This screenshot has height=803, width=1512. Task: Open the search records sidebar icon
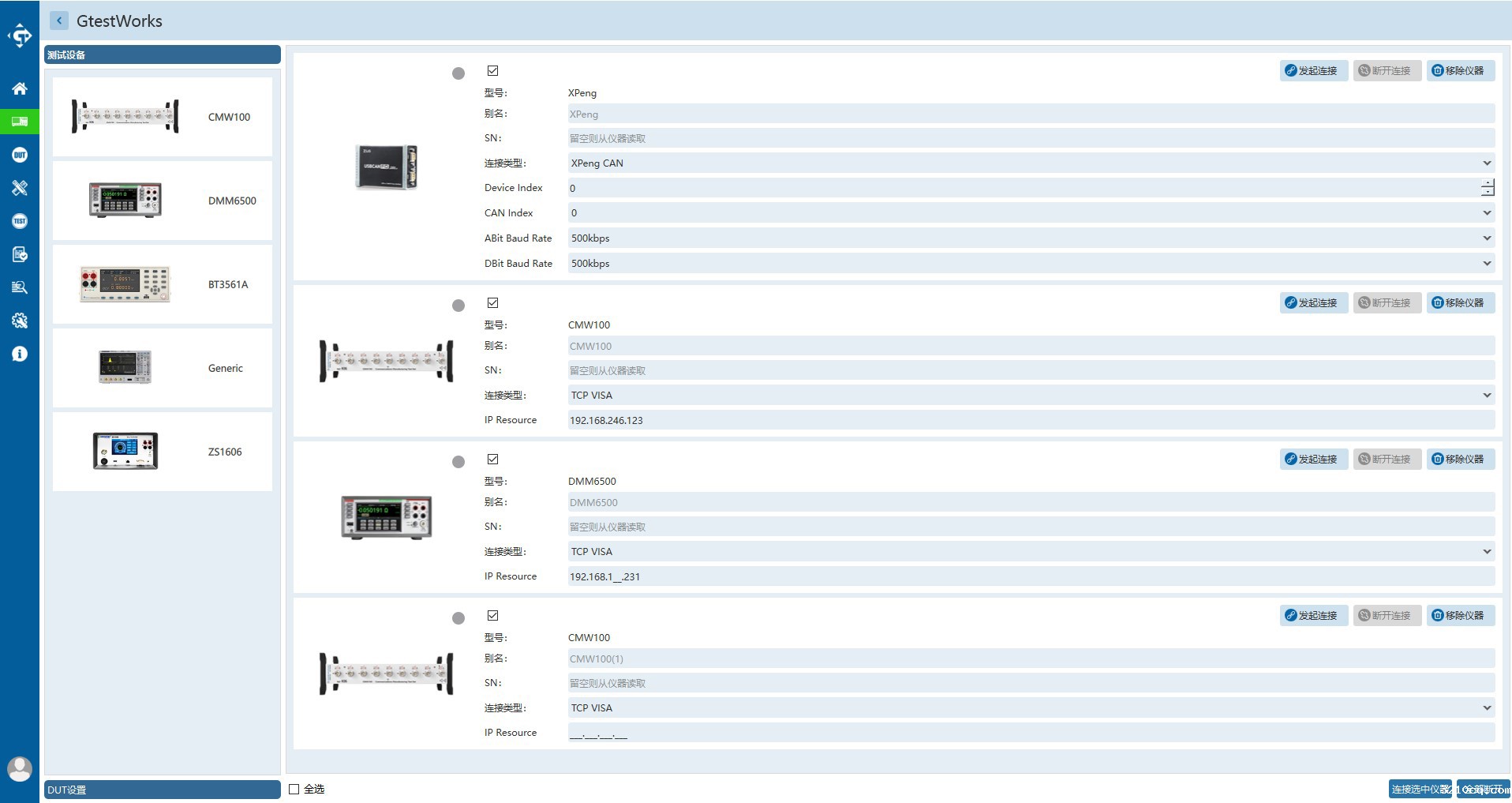20,287
